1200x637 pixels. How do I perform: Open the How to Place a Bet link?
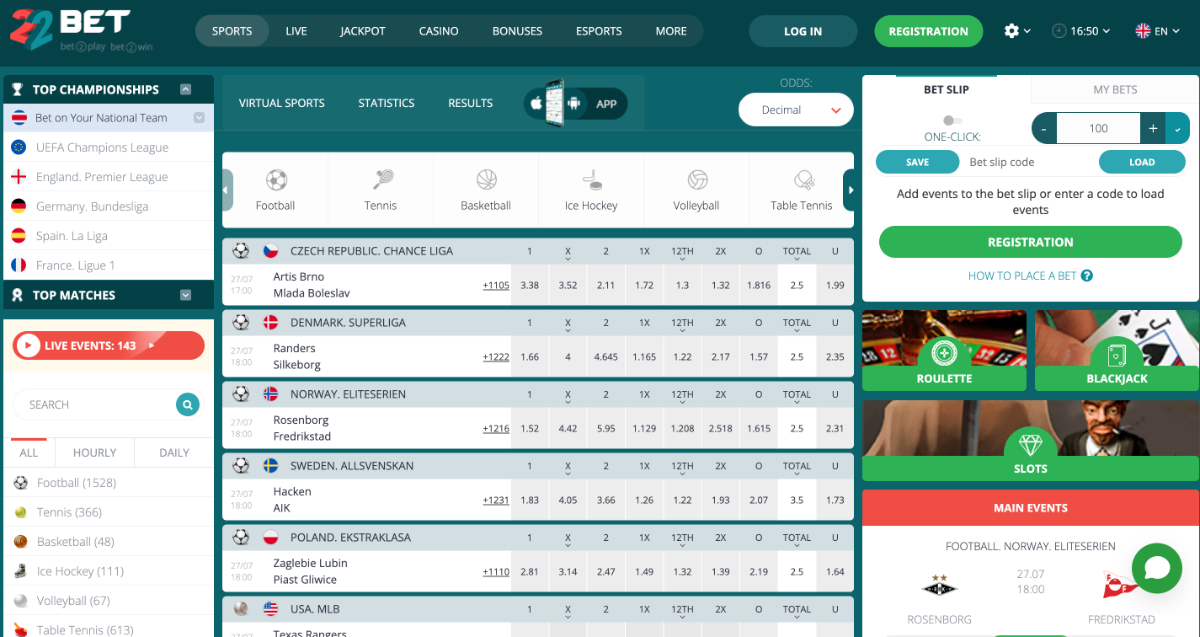click(1022, 276)
